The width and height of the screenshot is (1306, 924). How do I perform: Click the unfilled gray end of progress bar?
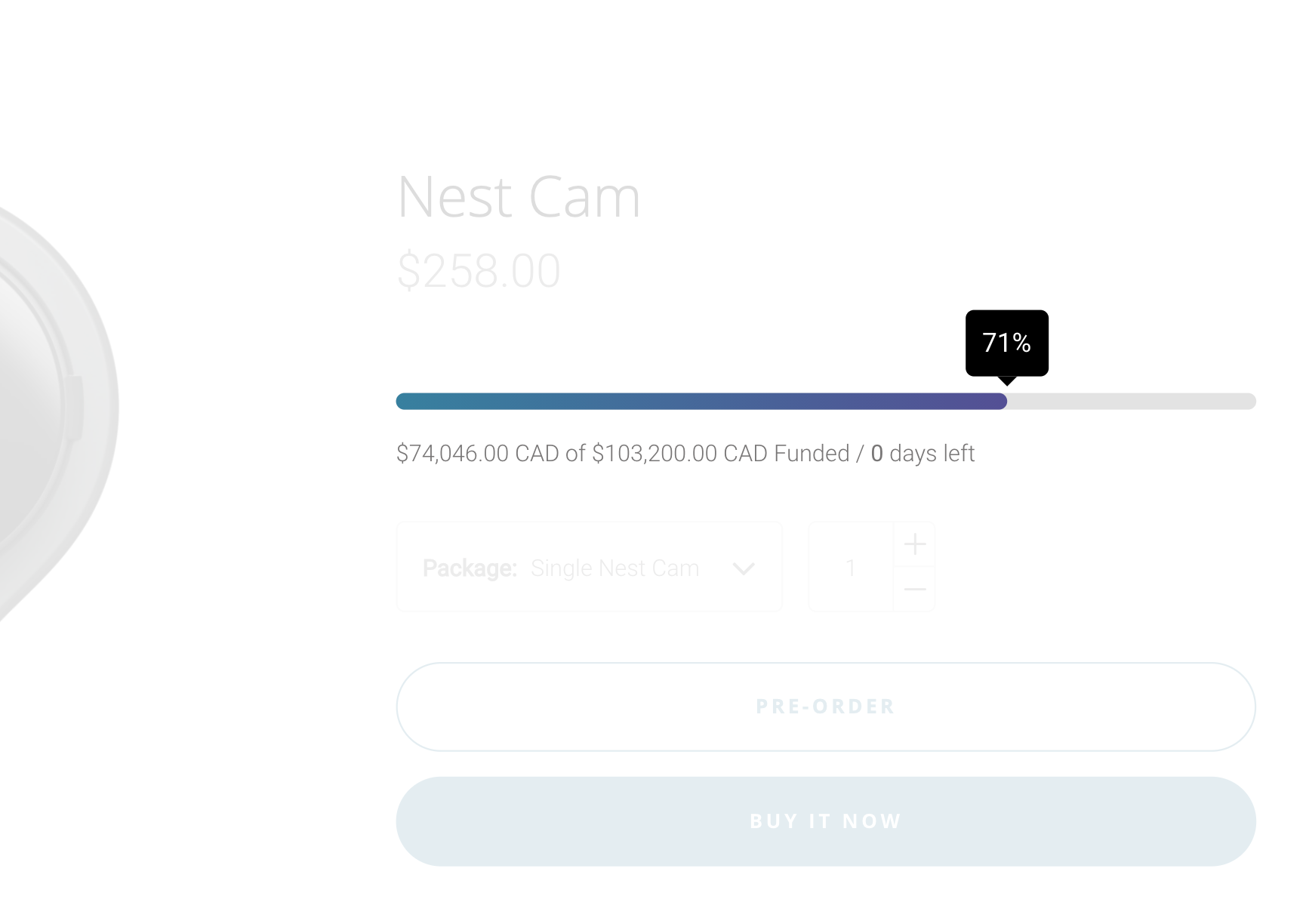pyautogui.click(x=1132, y=402)
